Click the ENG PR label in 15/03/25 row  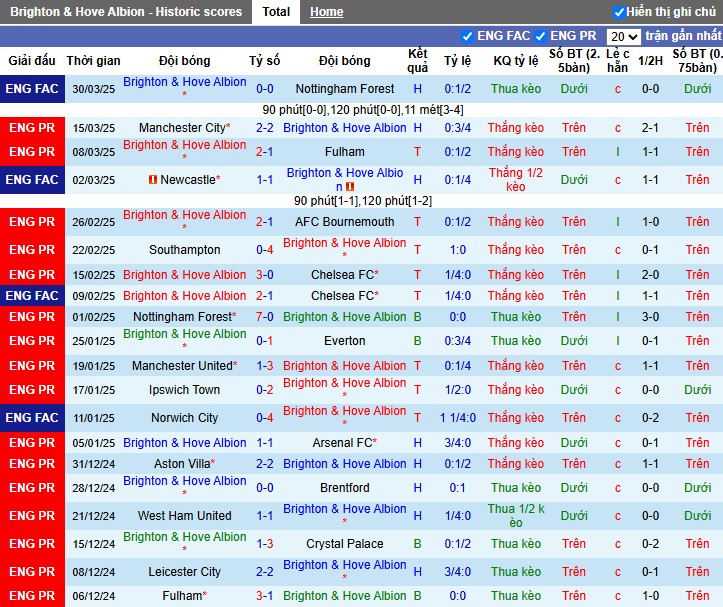tap(32, 128)
